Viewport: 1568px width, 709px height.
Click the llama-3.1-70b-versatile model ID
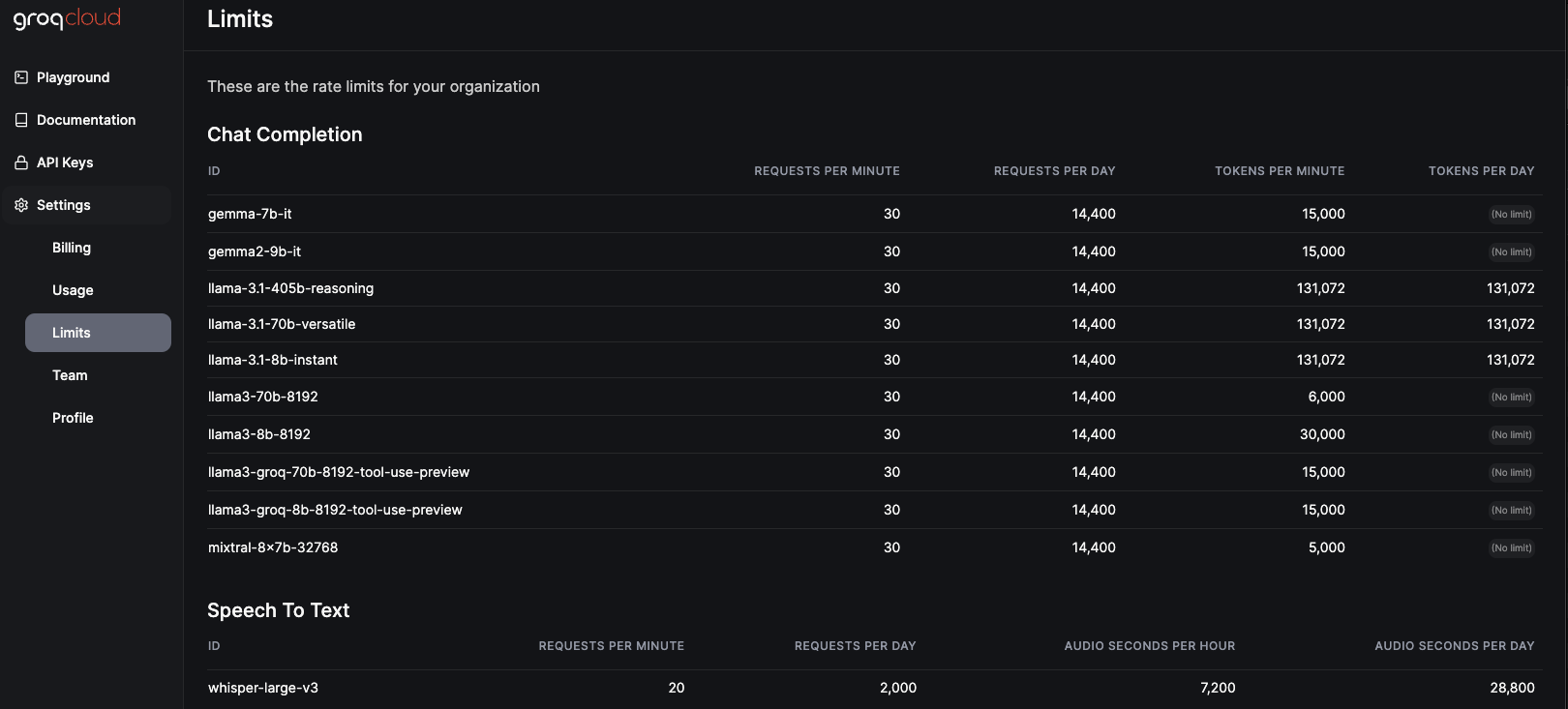282,324
